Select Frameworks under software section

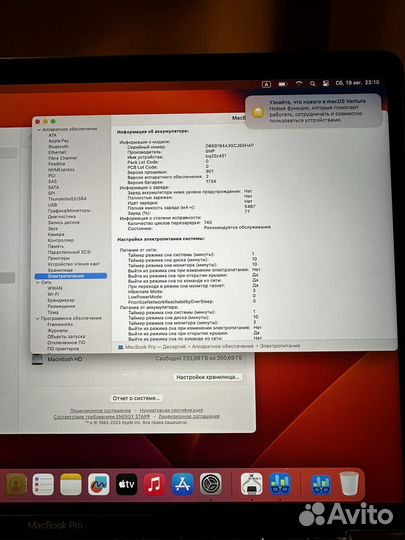[60, 324]
